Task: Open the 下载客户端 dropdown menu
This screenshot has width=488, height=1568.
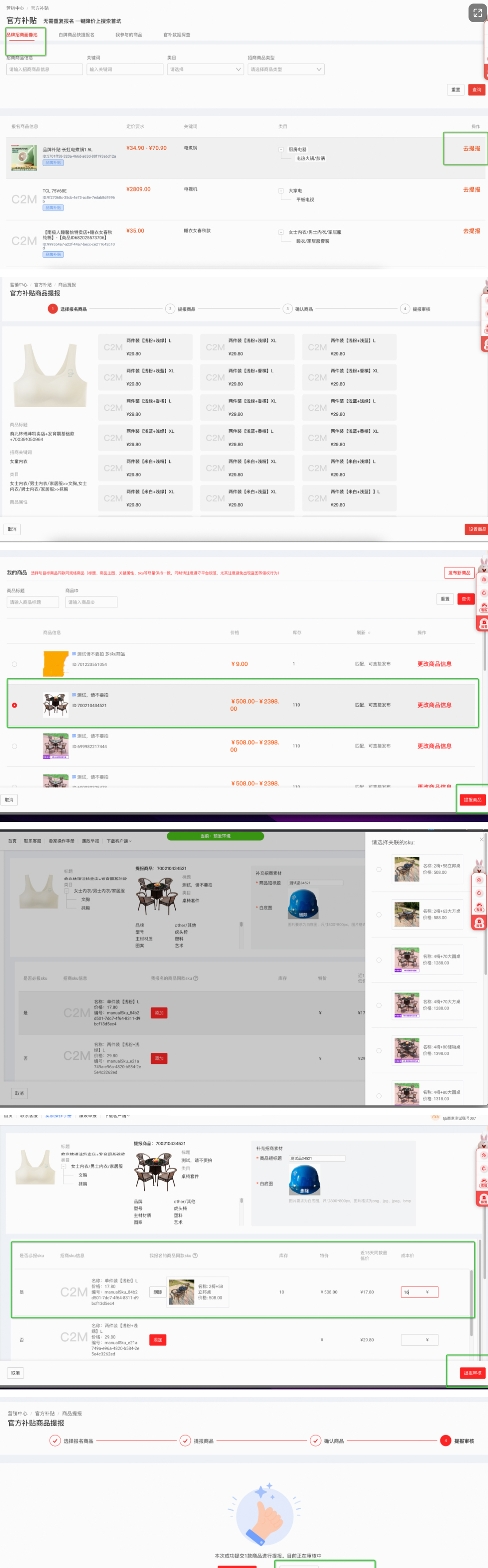Action: pyautogui.click(x=119, y=841)
